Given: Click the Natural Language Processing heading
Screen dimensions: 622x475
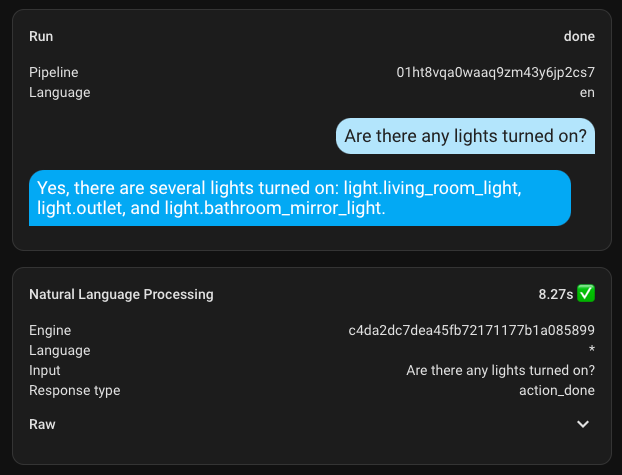Looking at the screenshot, I should (x=121, y=294).
